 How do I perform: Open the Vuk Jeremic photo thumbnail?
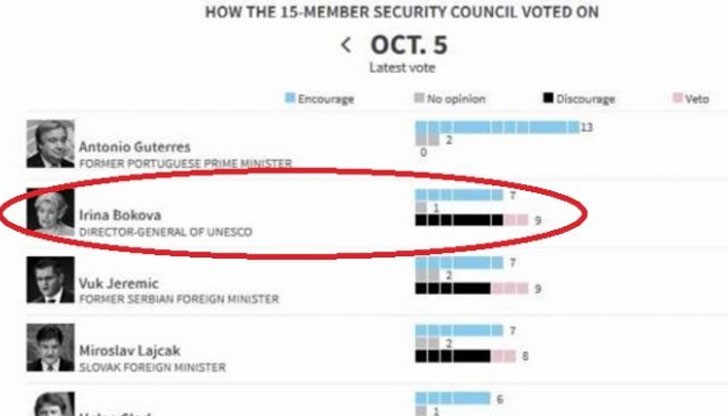click(49, 280)
